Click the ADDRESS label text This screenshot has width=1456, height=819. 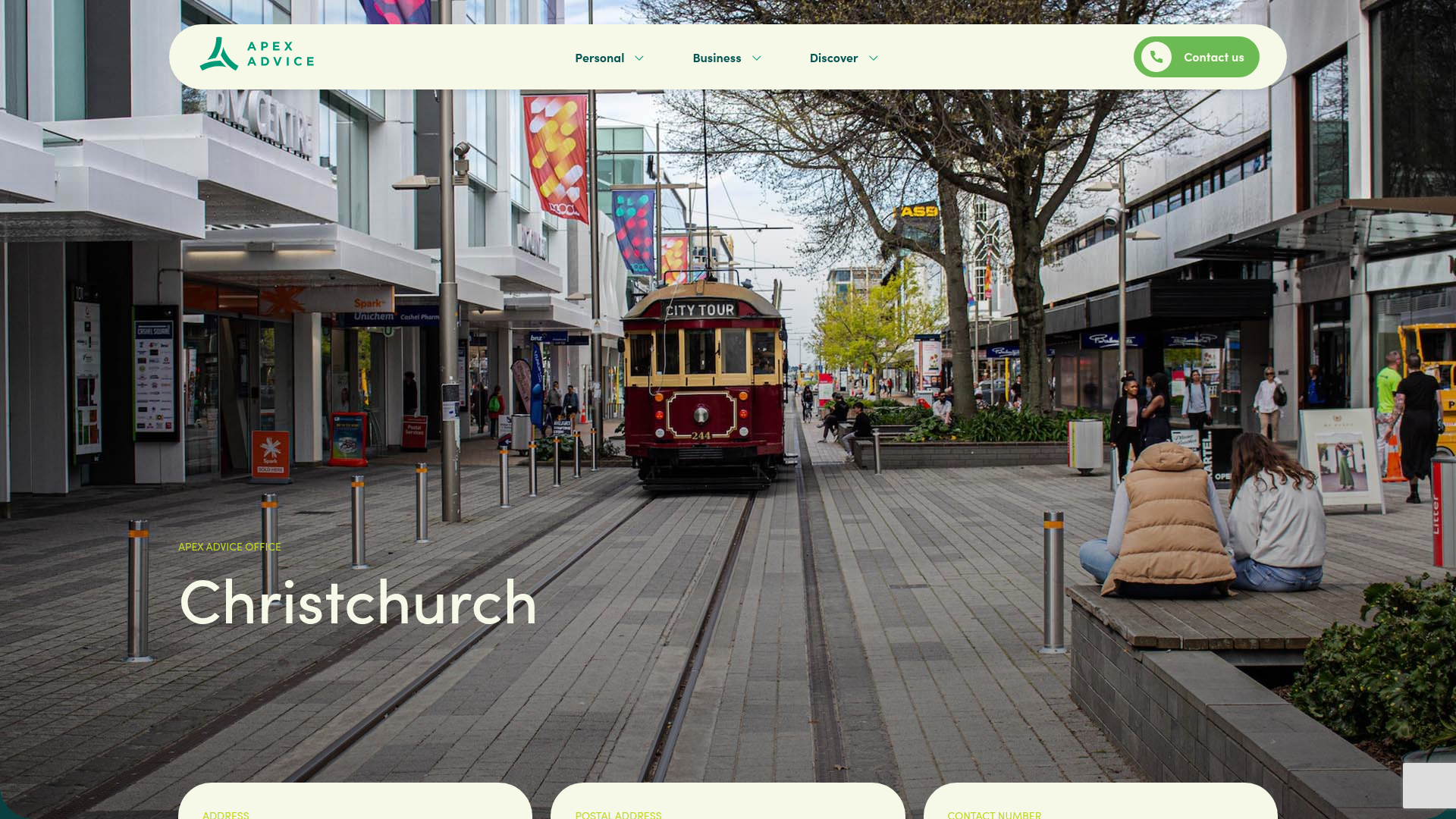(x=225, y=814)
